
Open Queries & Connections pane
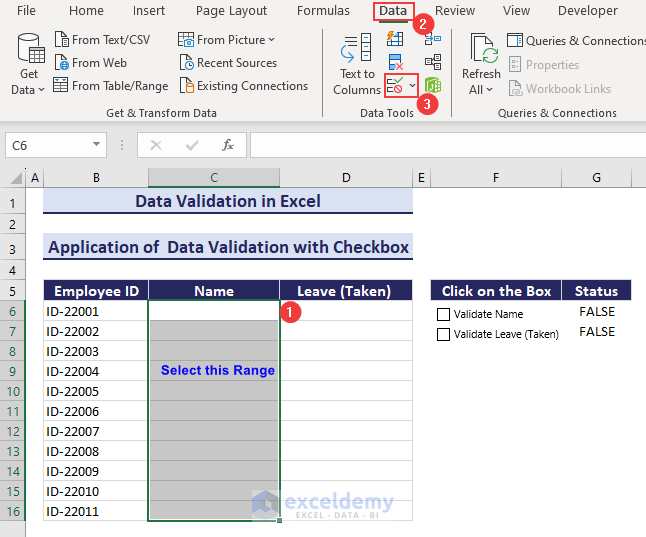pos(575,41)
